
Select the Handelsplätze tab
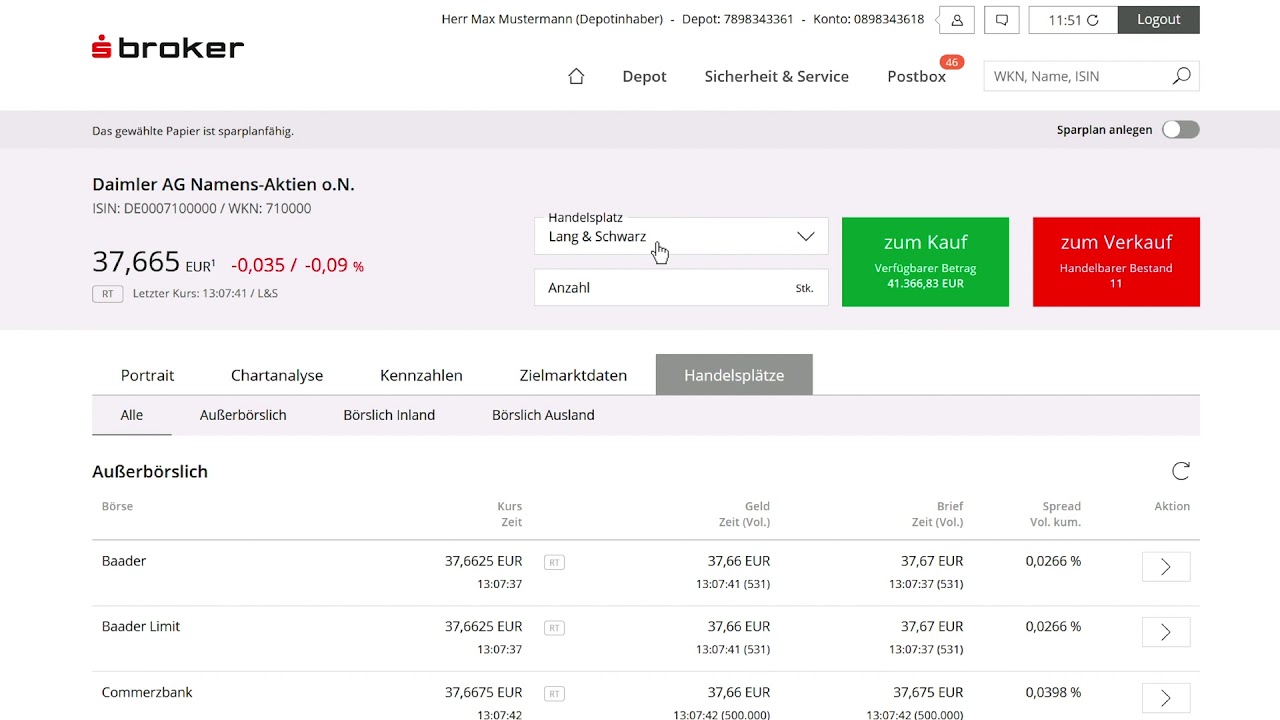(x=734, y=375)
